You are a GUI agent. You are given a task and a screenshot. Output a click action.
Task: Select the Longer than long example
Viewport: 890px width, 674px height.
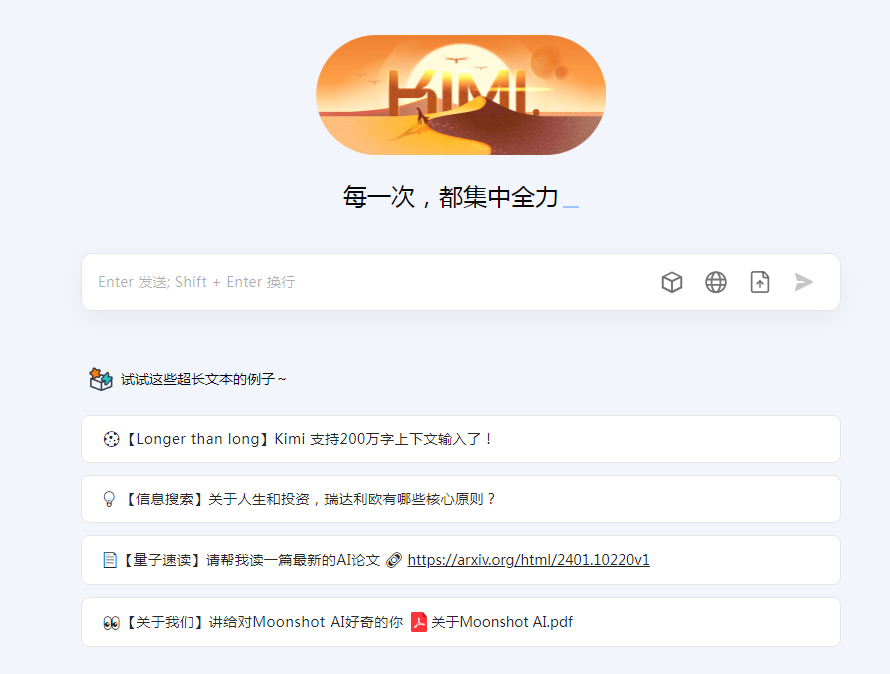(461, 439)
